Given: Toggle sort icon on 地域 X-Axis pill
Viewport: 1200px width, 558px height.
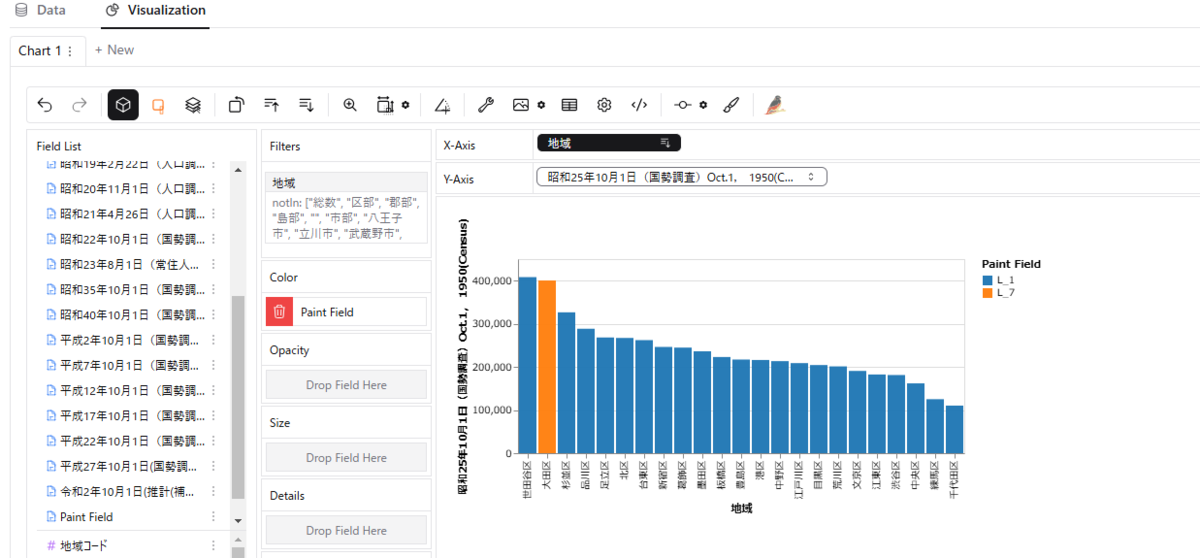Looking at the screenshot, I should point(665,143).
